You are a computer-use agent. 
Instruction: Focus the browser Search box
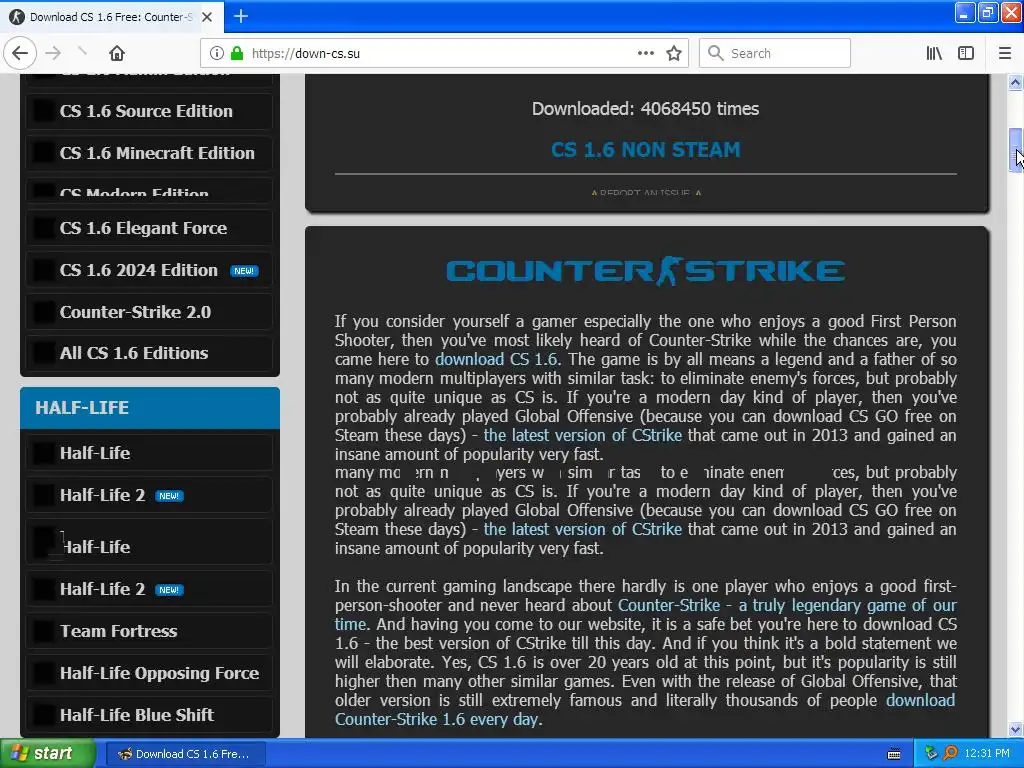775,53
